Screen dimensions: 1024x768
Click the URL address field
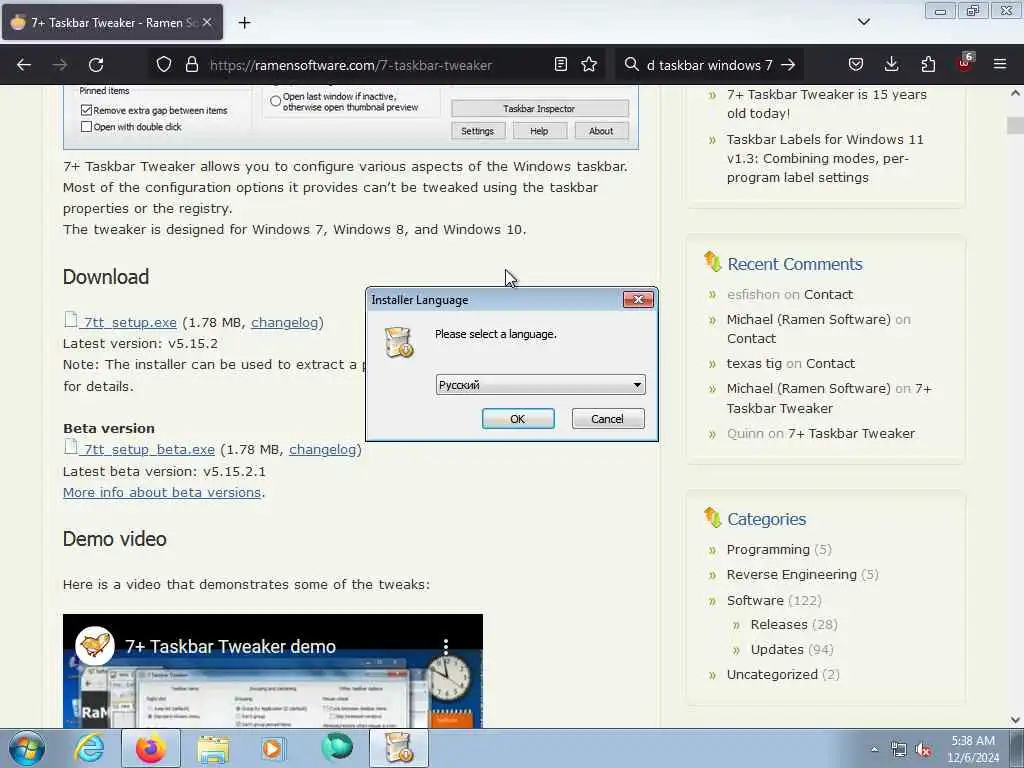click(351, 65)
